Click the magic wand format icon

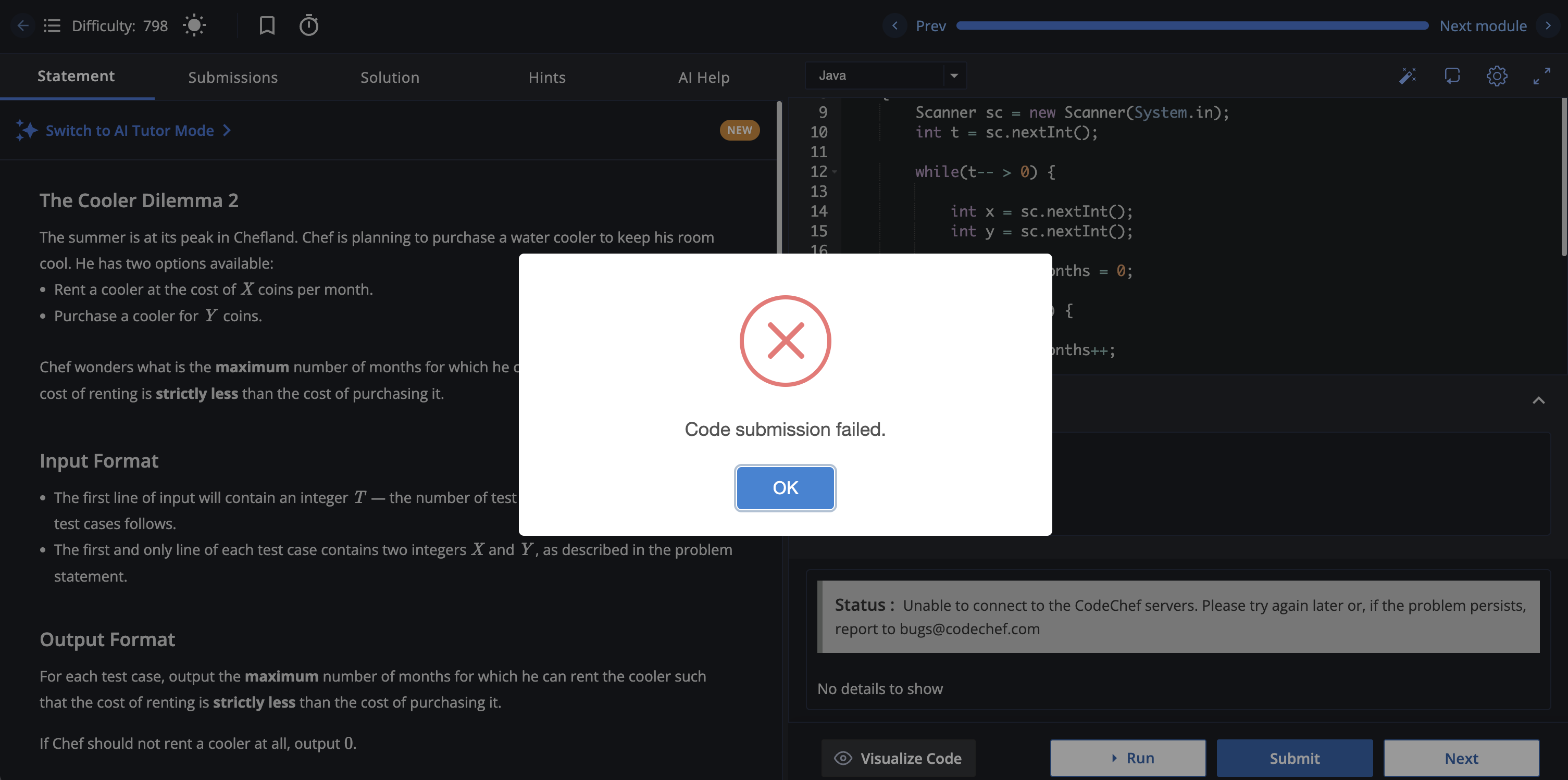click(x=1408, y=76)
